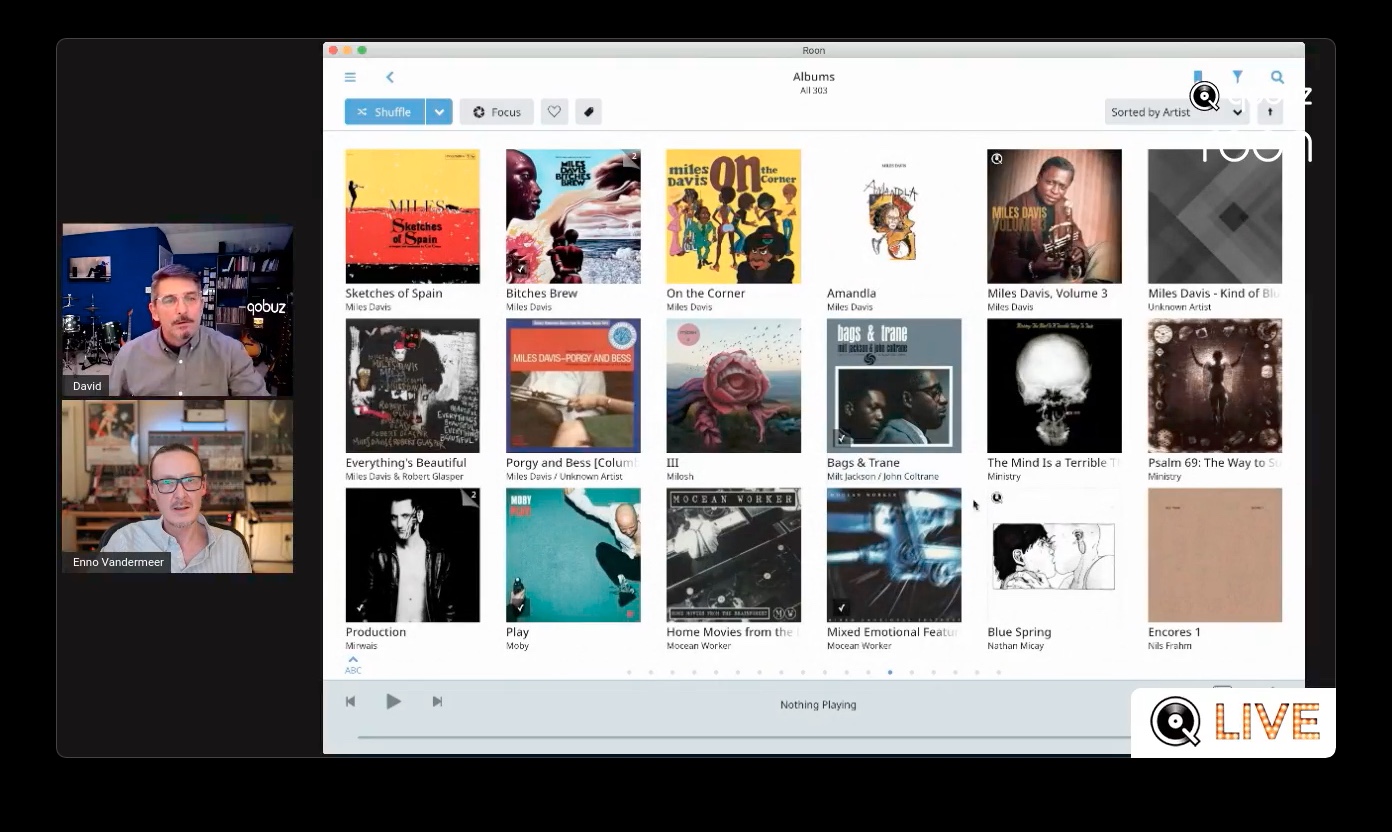Image resolution: width=1392 pixels, height=832 pixels.
Task: Open the Bitches Brew album cover
Action: click(x=573, y=216)
